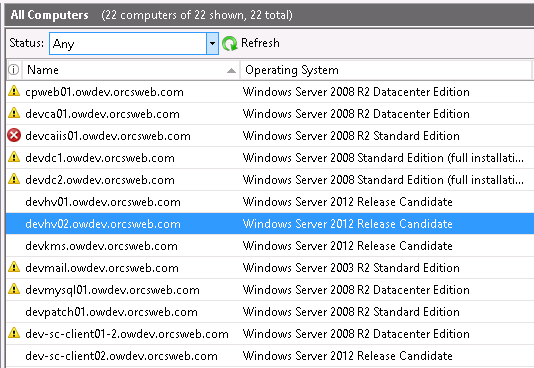Image resolution: width=534 pixels, height=368 pixels.
Task: Select computer devcaiis01.owdev.orcsweb.com
Action: point(108,136)
